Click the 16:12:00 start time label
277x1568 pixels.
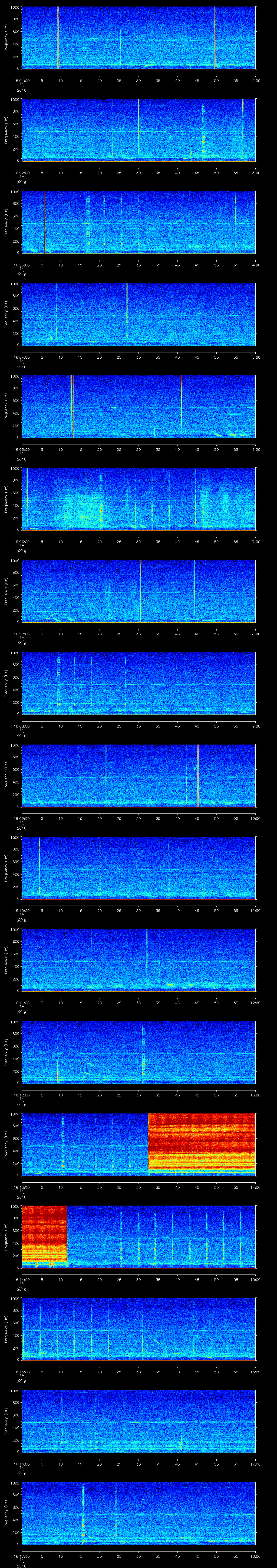click(21, 1095)
